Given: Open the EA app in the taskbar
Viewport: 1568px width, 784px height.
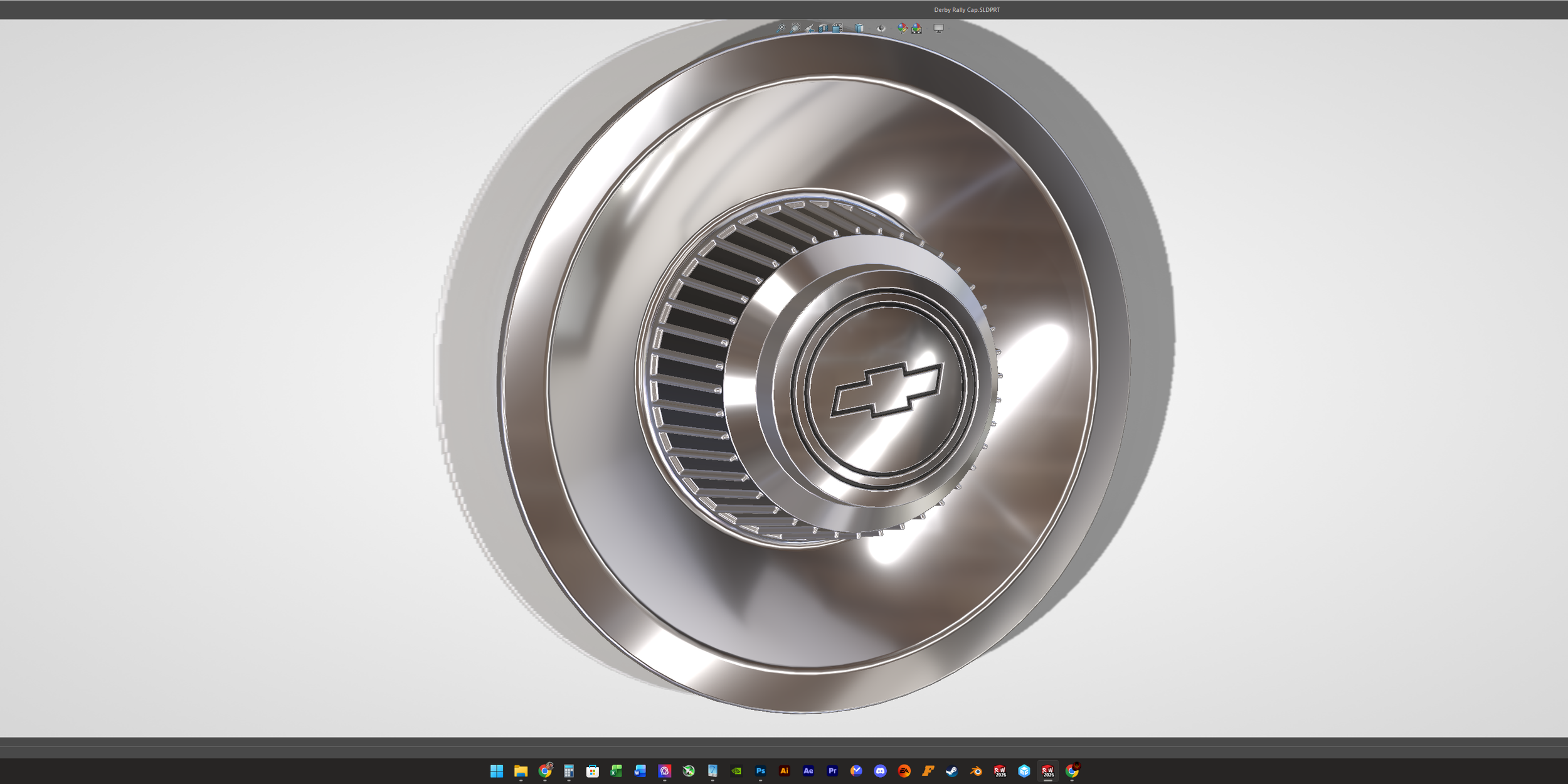Looking at the screenshot, I should pyautogui.click(x=904, y=771).
